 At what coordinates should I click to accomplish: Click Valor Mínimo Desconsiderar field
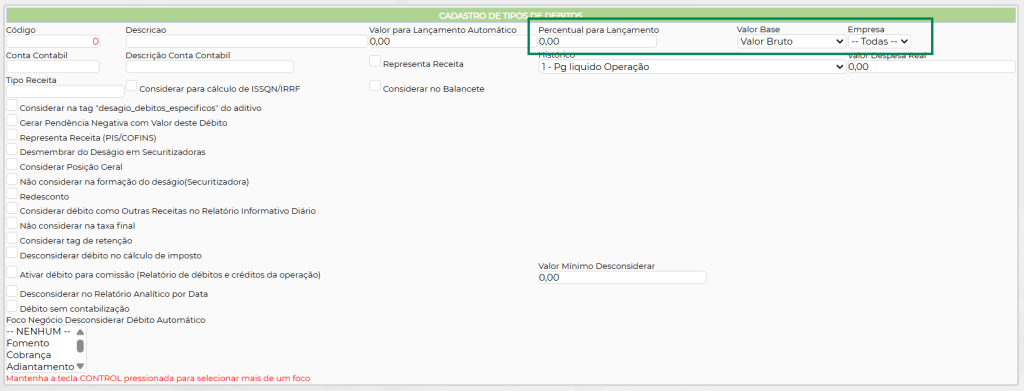pyautogui.click(x=622, y=277)
